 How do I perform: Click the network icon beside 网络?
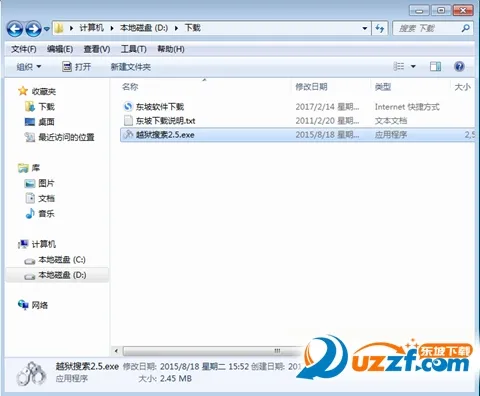click(23, 305)
